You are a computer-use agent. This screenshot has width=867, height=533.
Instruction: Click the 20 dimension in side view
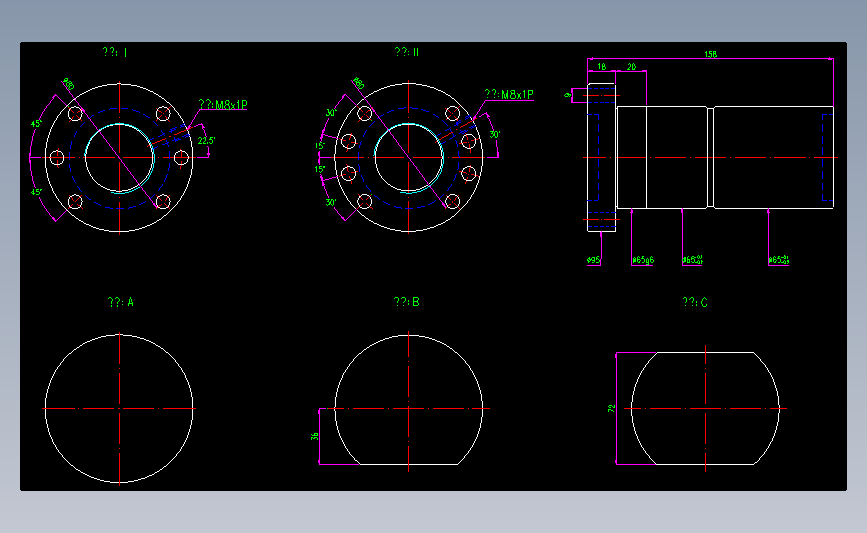[631, 67]
